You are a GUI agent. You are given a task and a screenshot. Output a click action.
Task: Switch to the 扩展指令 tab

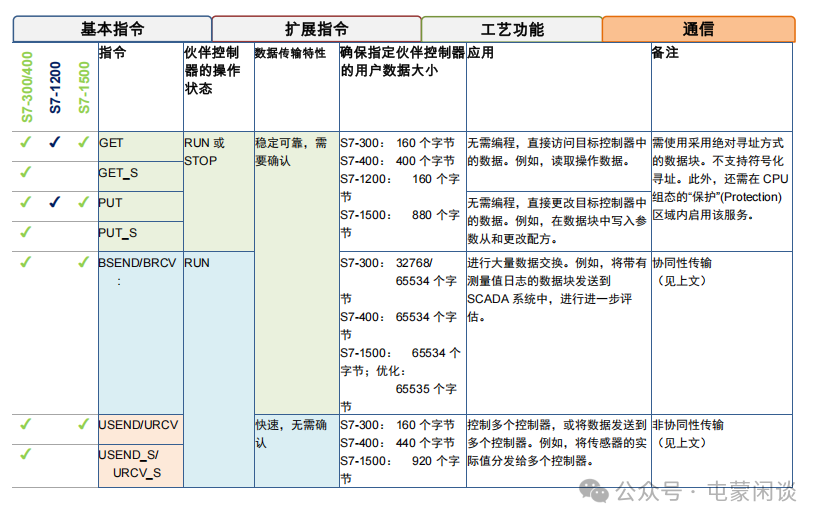pyautogui.click(x=316, y=29)
